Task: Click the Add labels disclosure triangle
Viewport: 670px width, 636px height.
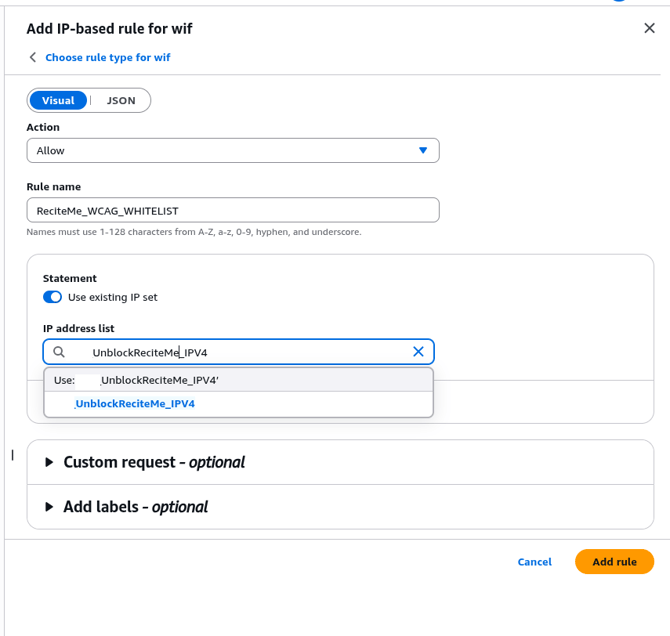Action: 49,507
